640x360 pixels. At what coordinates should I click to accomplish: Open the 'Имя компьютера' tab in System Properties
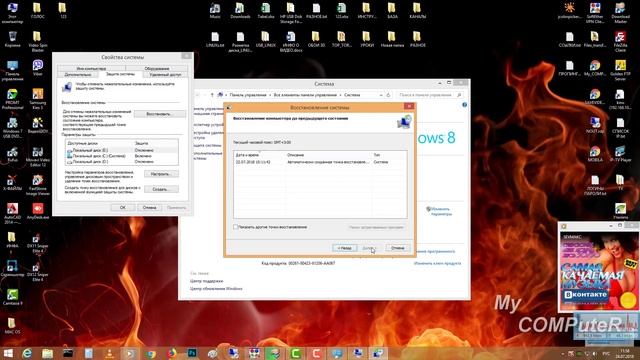[x=91, y=69]
